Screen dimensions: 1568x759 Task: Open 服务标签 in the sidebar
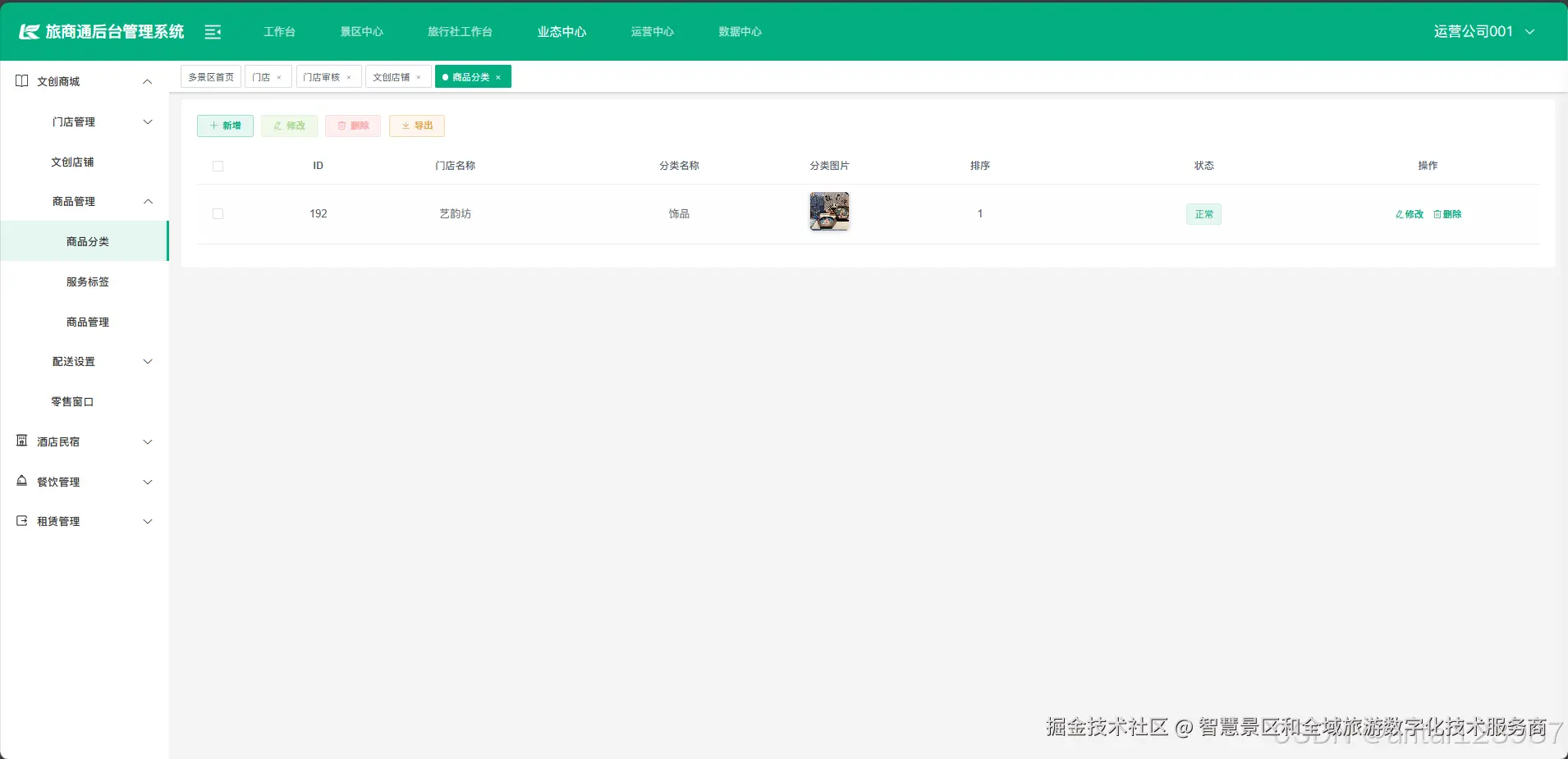[88, 281]
